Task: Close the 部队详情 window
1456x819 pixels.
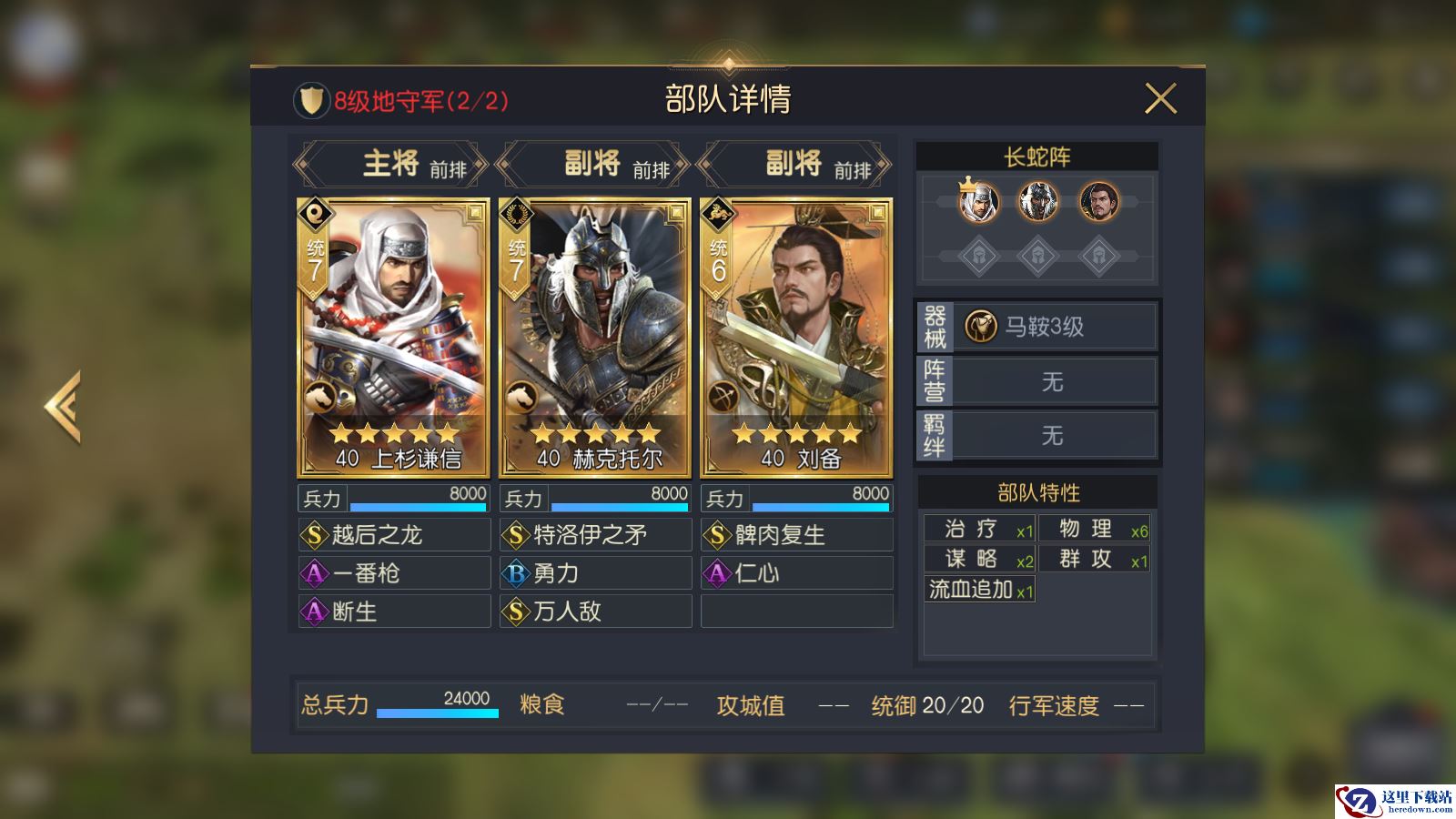Action: tap(1160, 98)
